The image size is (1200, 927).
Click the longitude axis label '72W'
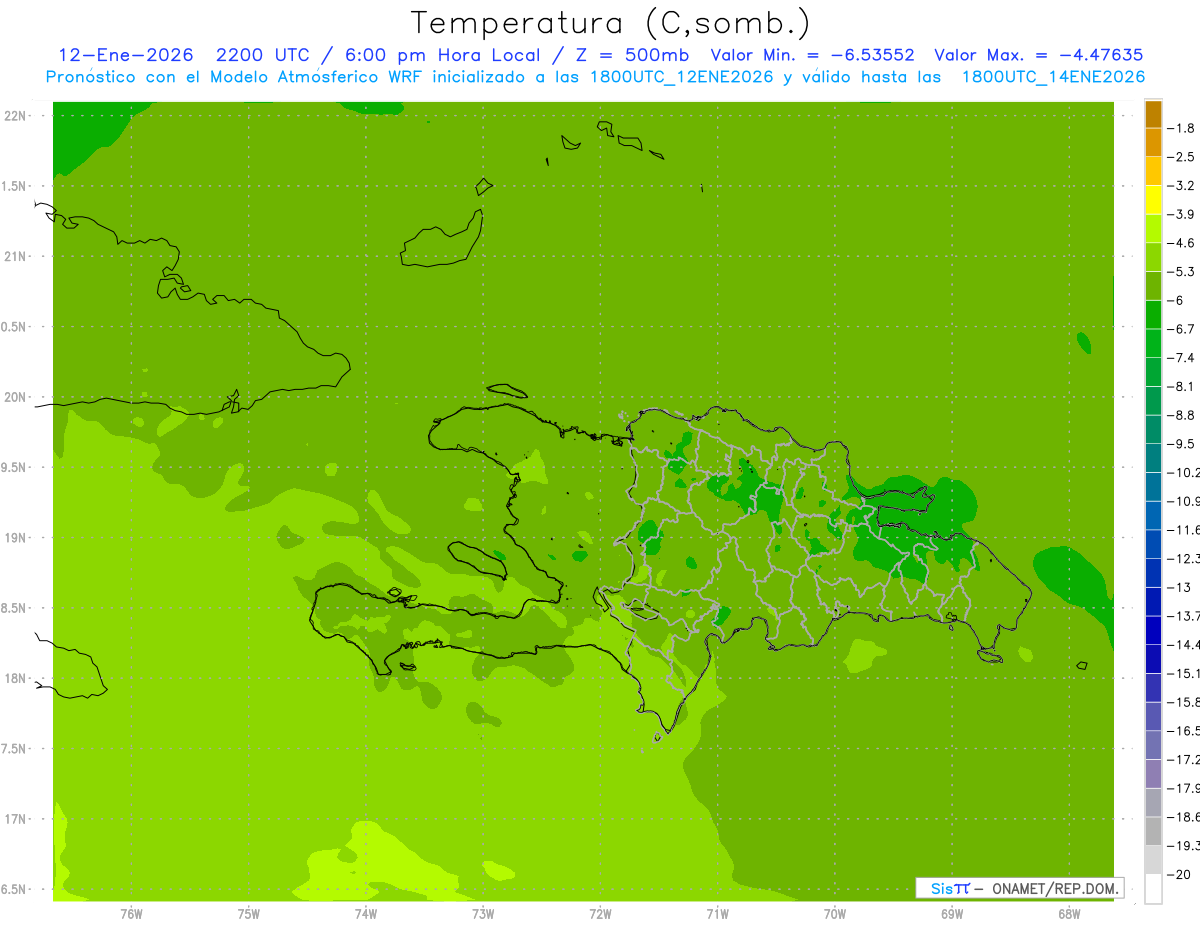[x=600, y=913]
